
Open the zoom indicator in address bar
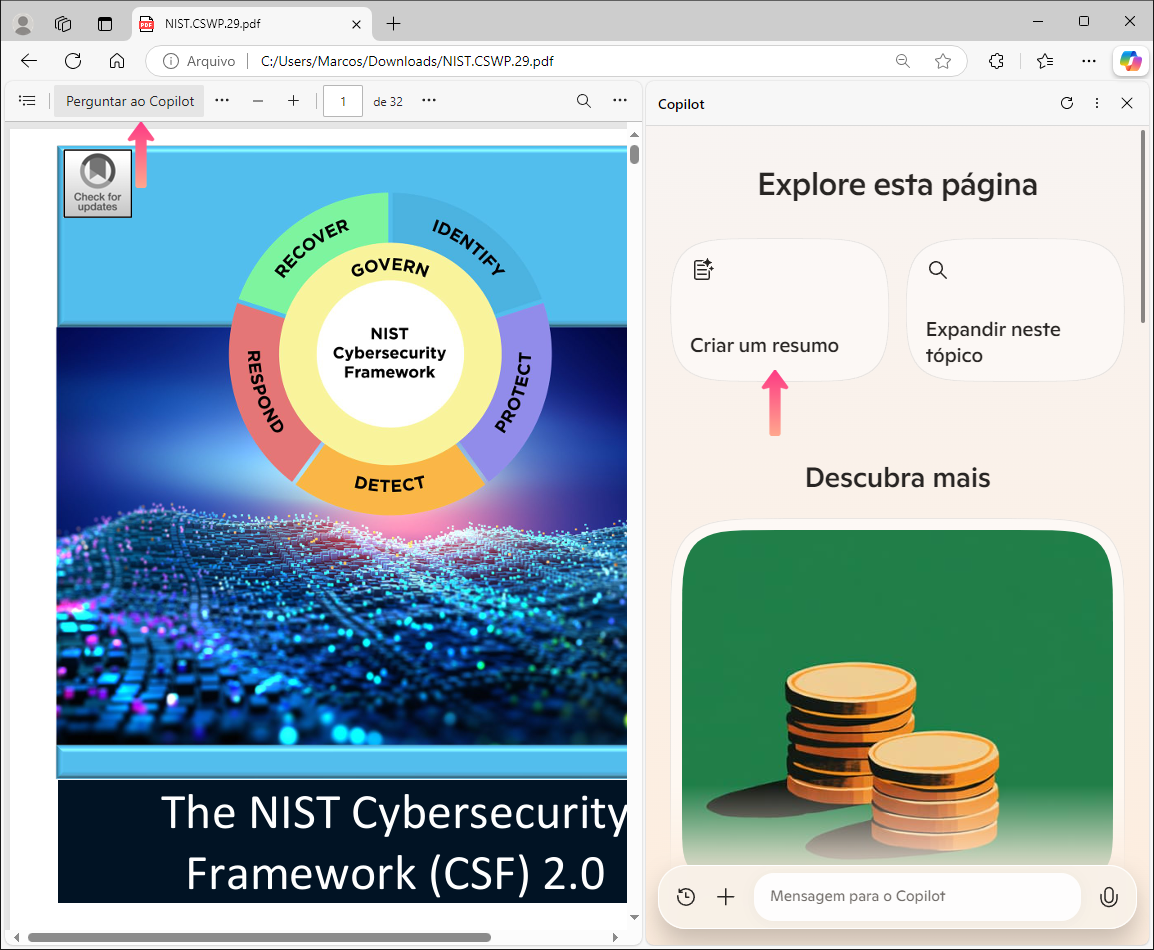pyautogui.click(x=902, y=61)
